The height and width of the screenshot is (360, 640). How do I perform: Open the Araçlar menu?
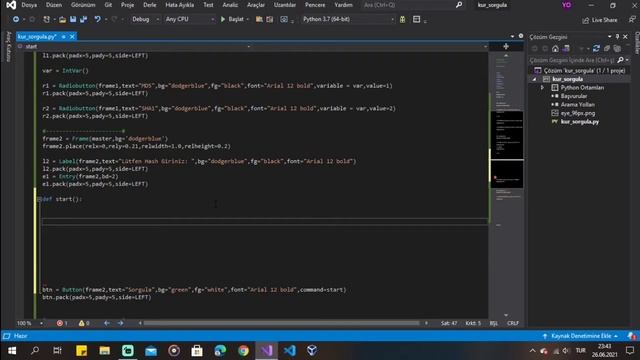point(256,5)
